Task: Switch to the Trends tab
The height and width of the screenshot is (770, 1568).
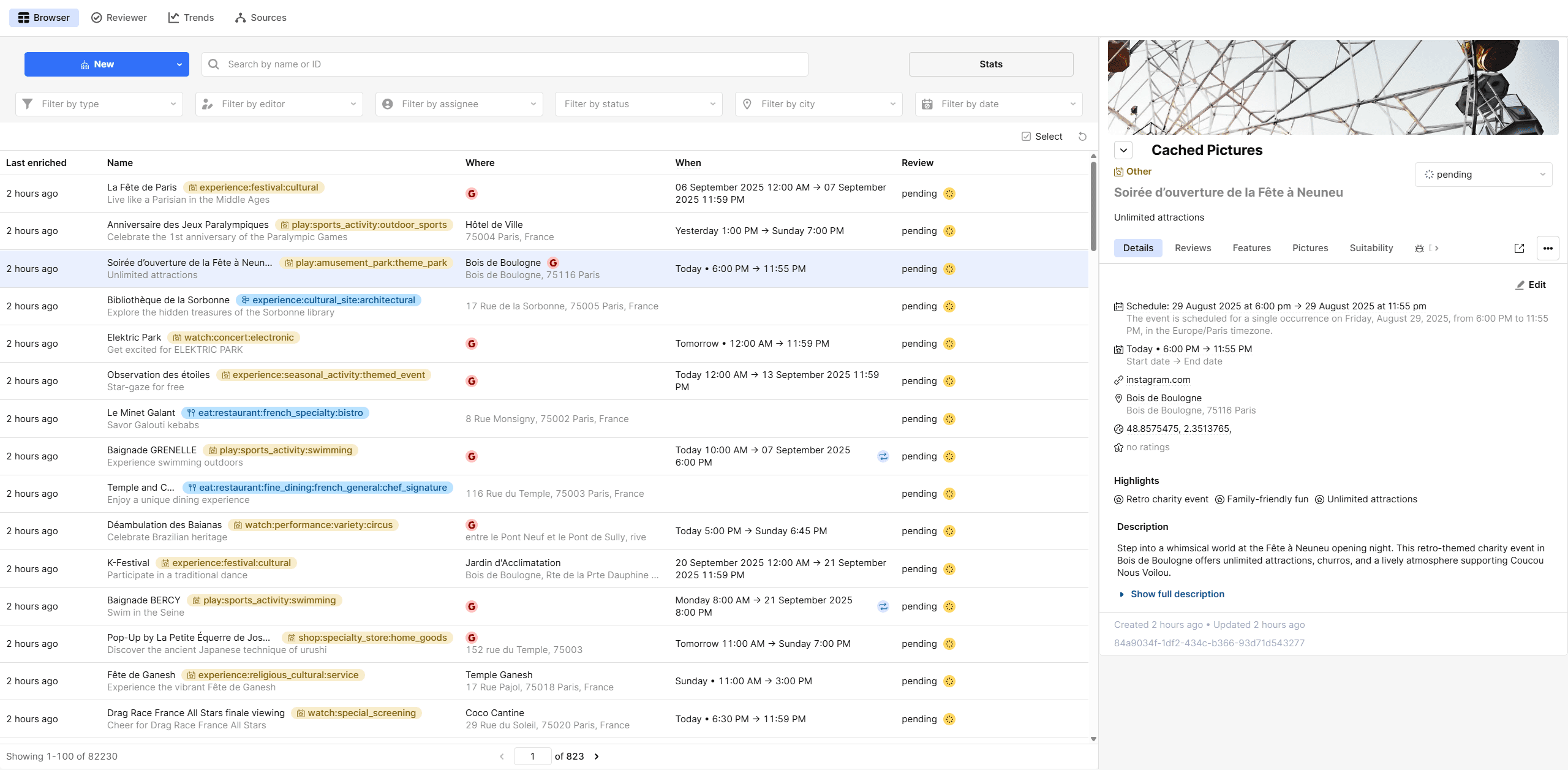Action: tap(191, 18)
